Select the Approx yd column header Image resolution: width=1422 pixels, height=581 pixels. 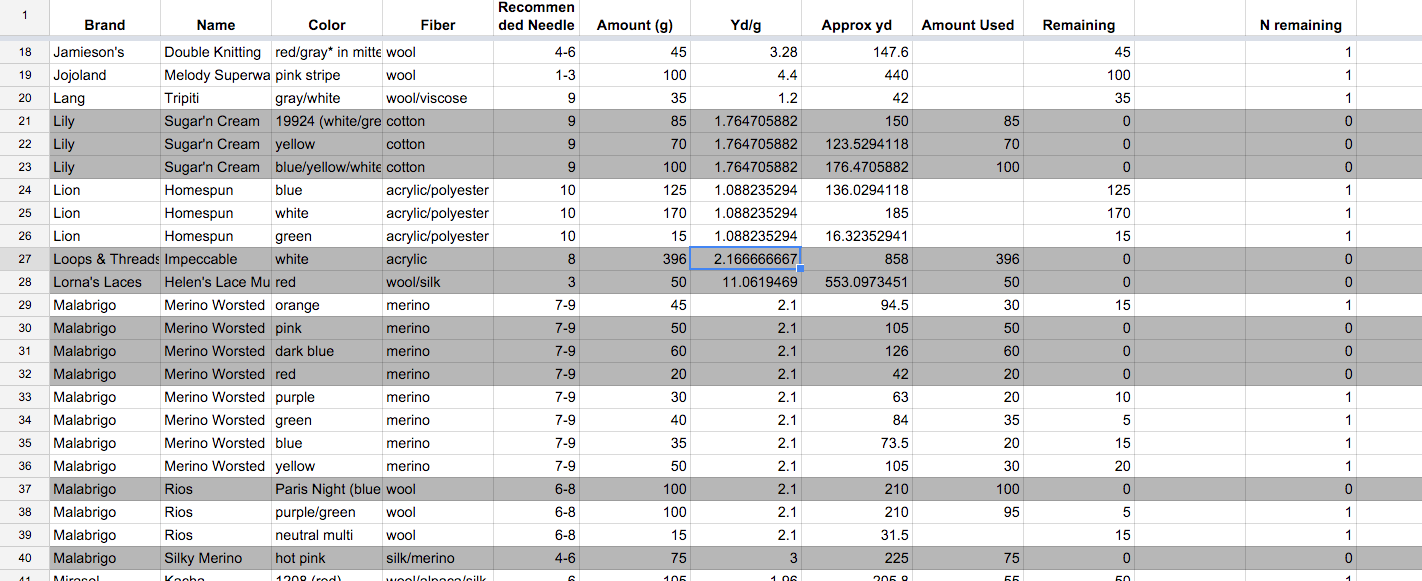pyautogui.click(x=856, y=25)
